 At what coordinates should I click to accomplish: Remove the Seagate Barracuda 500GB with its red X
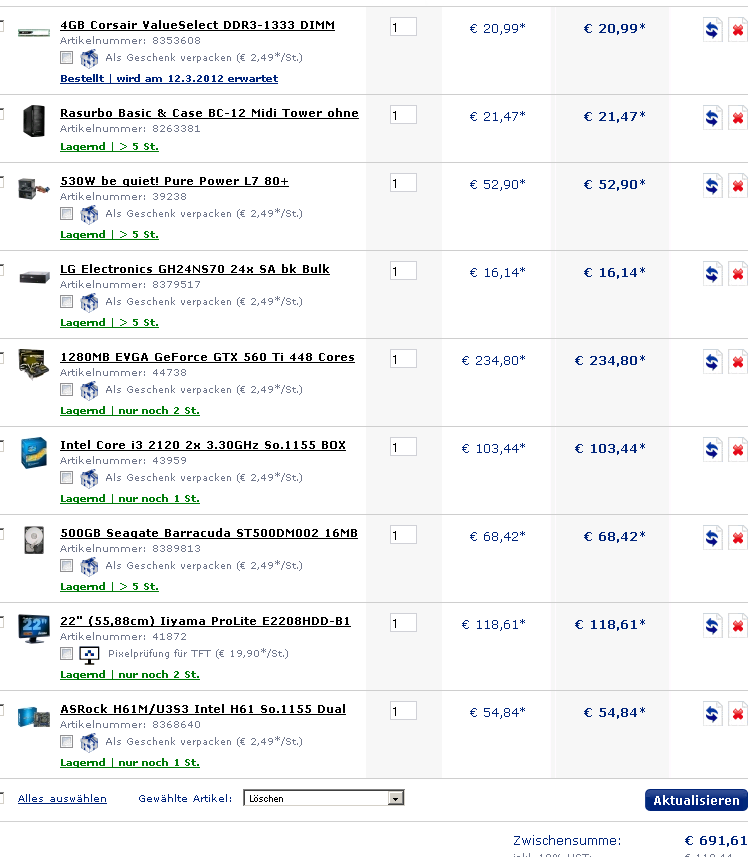click(x=738, y=538)
